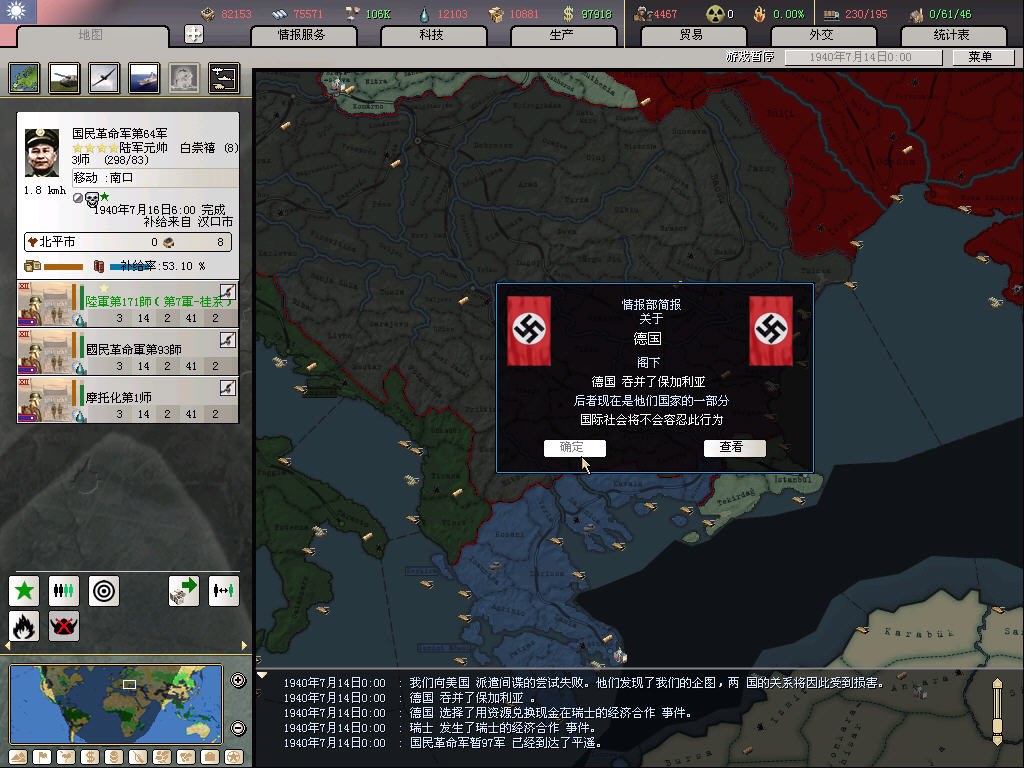Select the briefcase map mode icon
1024x768 pixels.
[210, 758]
